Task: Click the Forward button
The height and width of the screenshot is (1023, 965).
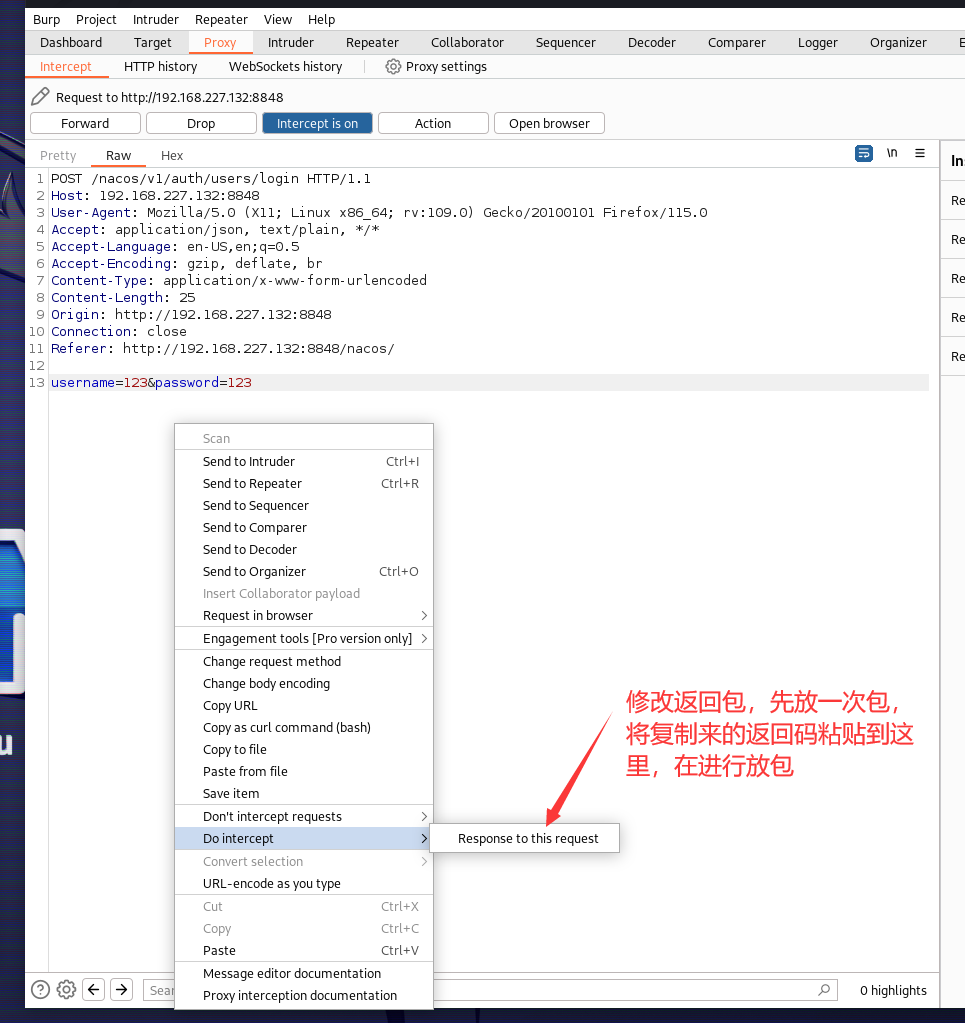Action: [85, 123]
